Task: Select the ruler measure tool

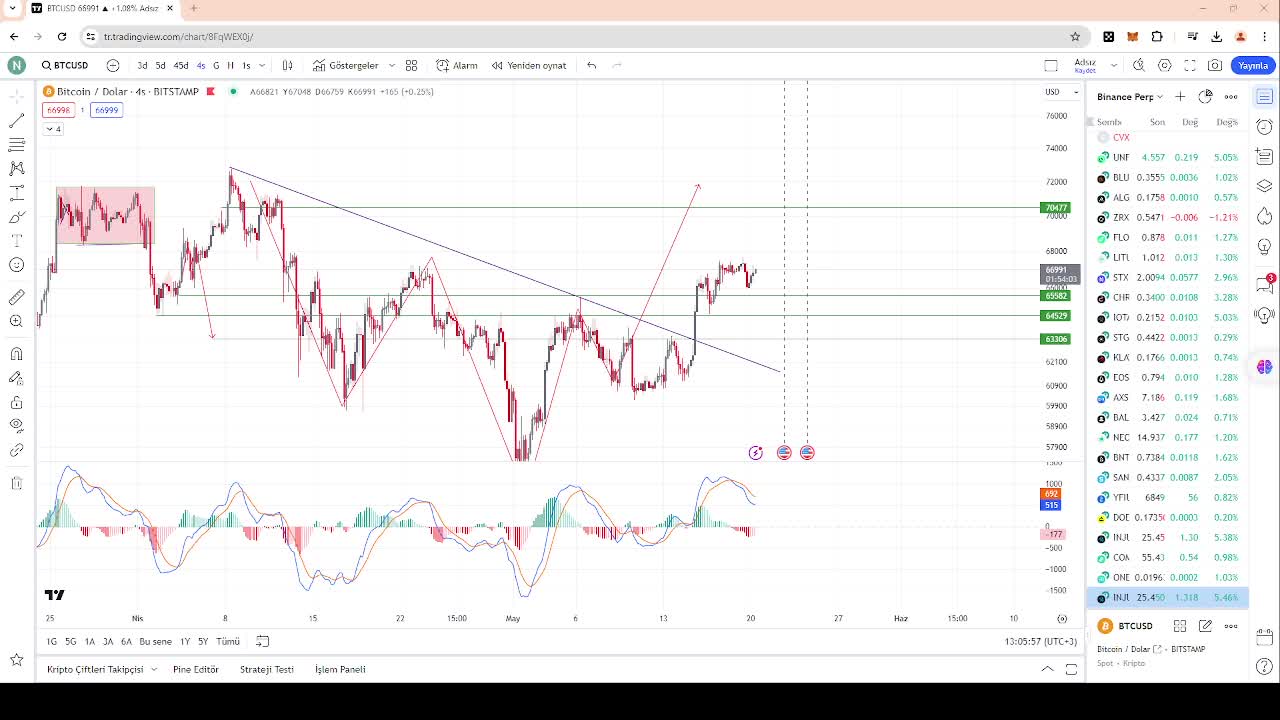Action: [x=16, y=297]
